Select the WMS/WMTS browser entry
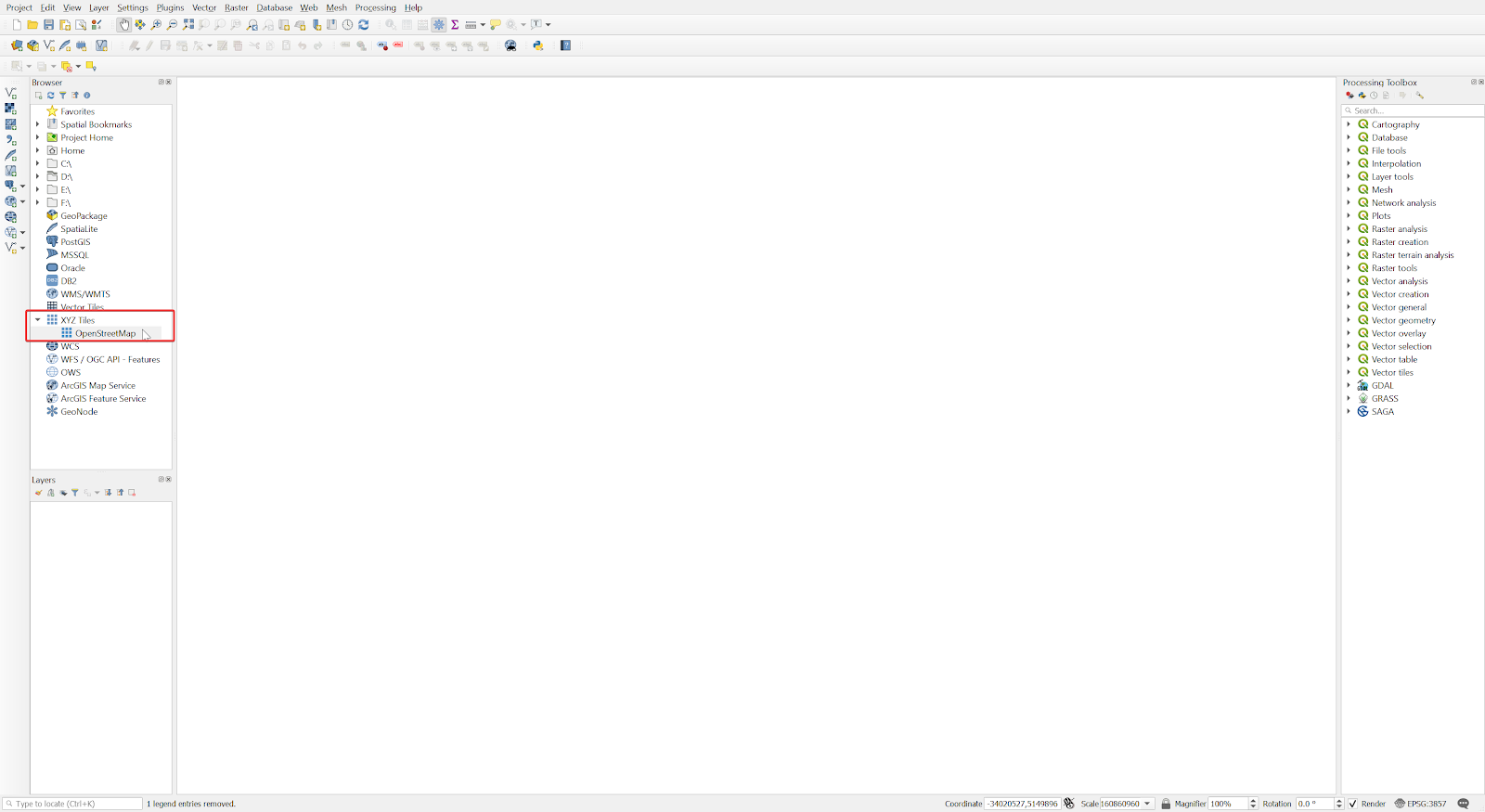Viewport: 1485px width, 812px height. point(85,294)
